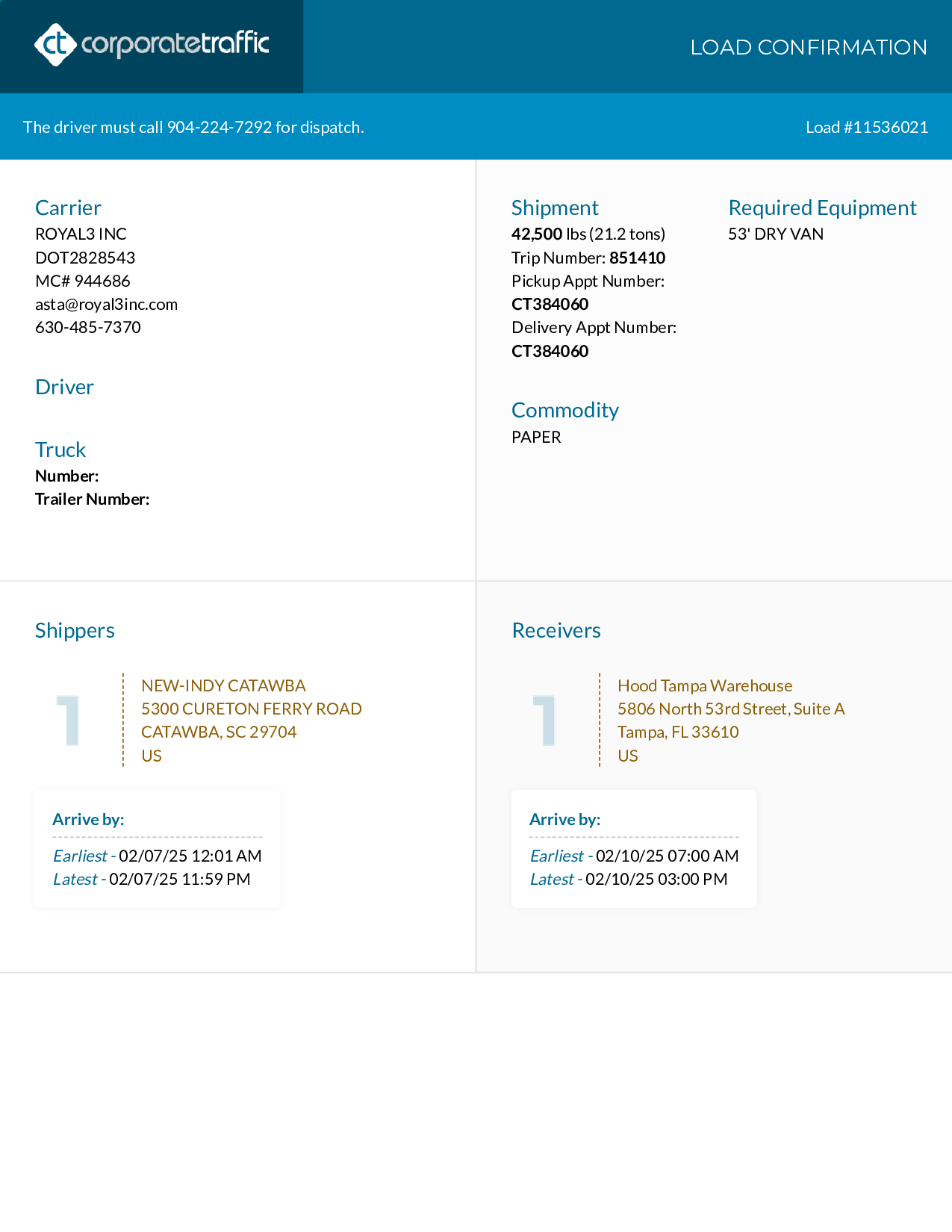Click MC# 944686 line
This screenshot has height=1232, width=952.
click(x=83, y=281)
